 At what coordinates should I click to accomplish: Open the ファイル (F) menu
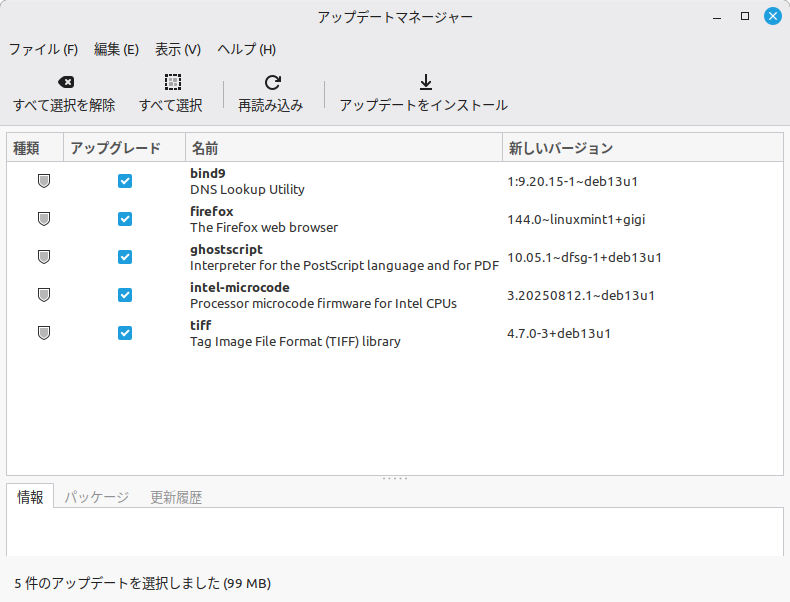(x=43, y=49)
